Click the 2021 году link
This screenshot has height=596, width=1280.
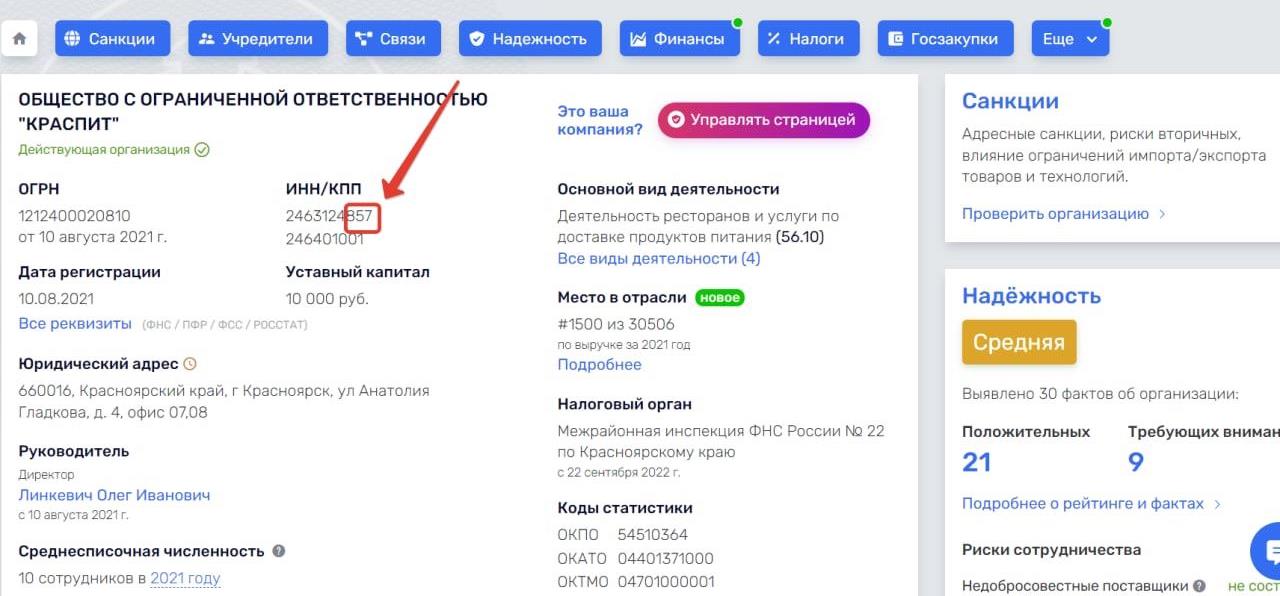click(x=185, y=578)
